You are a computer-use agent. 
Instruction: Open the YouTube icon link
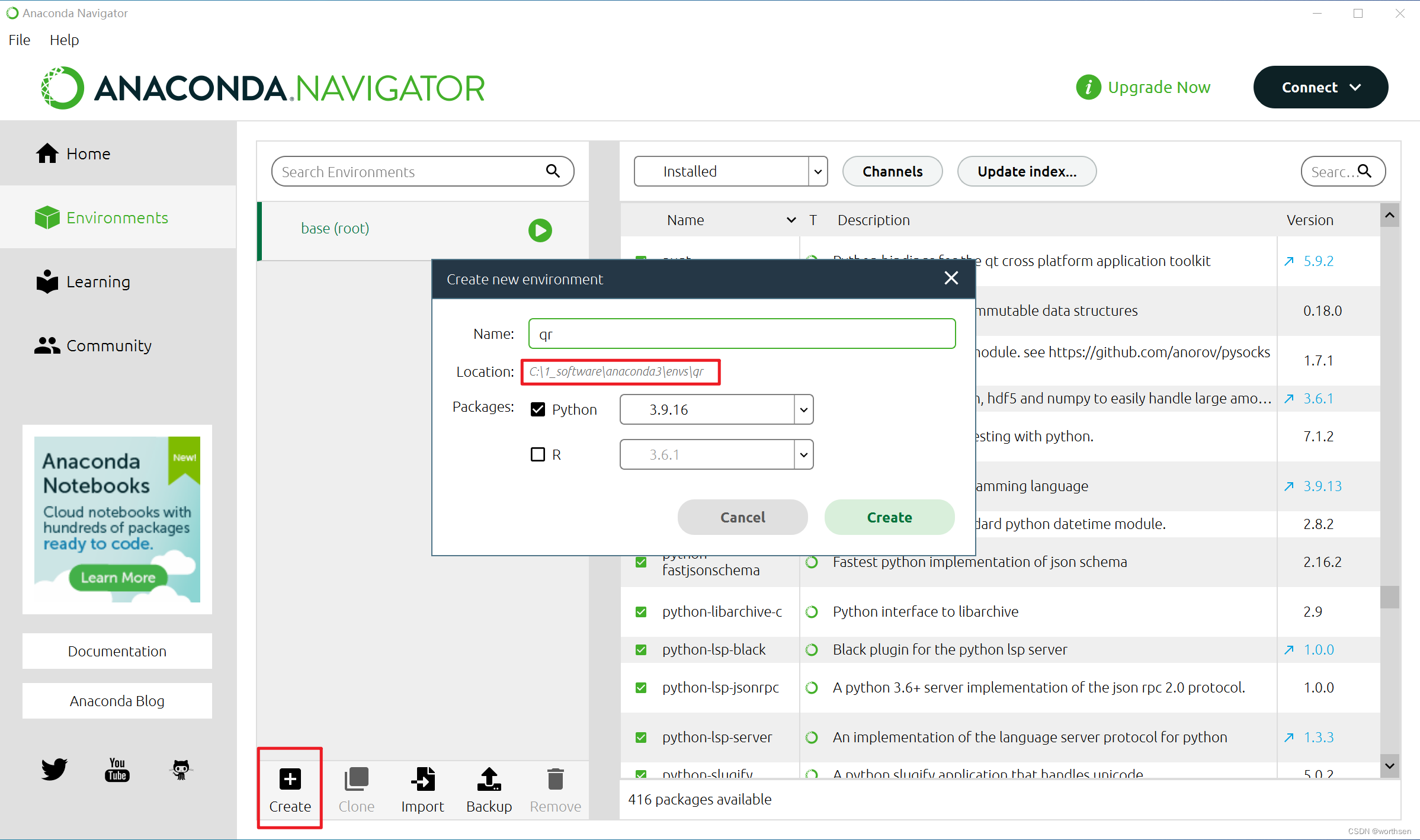117,769
